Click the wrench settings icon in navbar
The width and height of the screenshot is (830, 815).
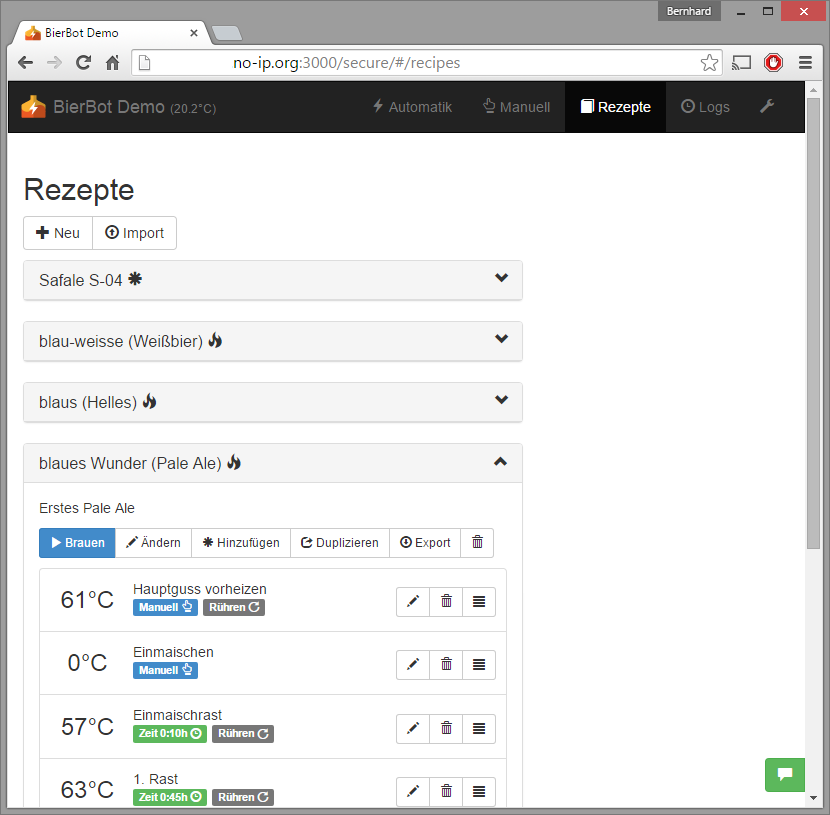(x=767, y=106)
